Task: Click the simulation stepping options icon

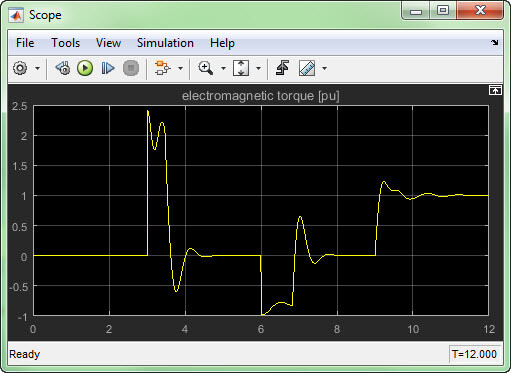Action: point(63,68)
